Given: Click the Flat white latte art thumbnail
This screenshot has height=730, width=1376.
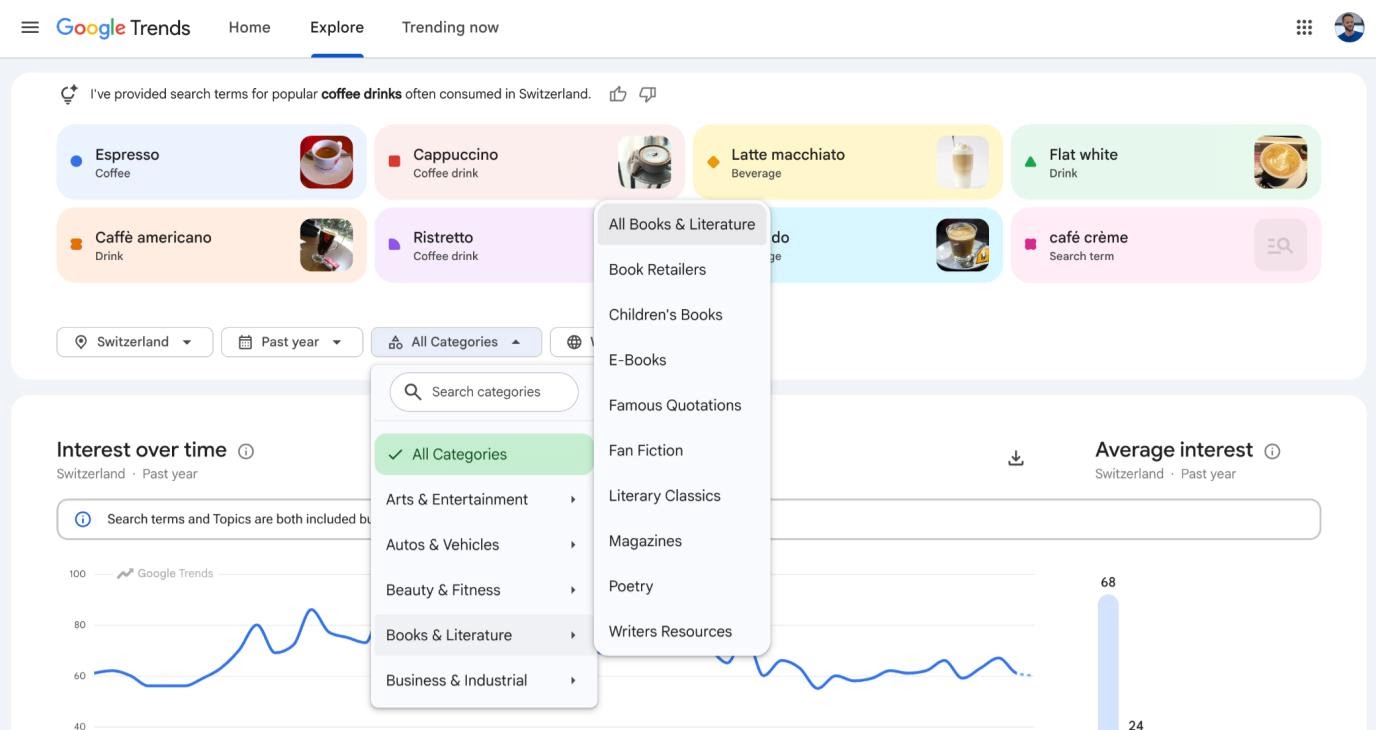Looking at the screenshot, I should point(1281,162).
